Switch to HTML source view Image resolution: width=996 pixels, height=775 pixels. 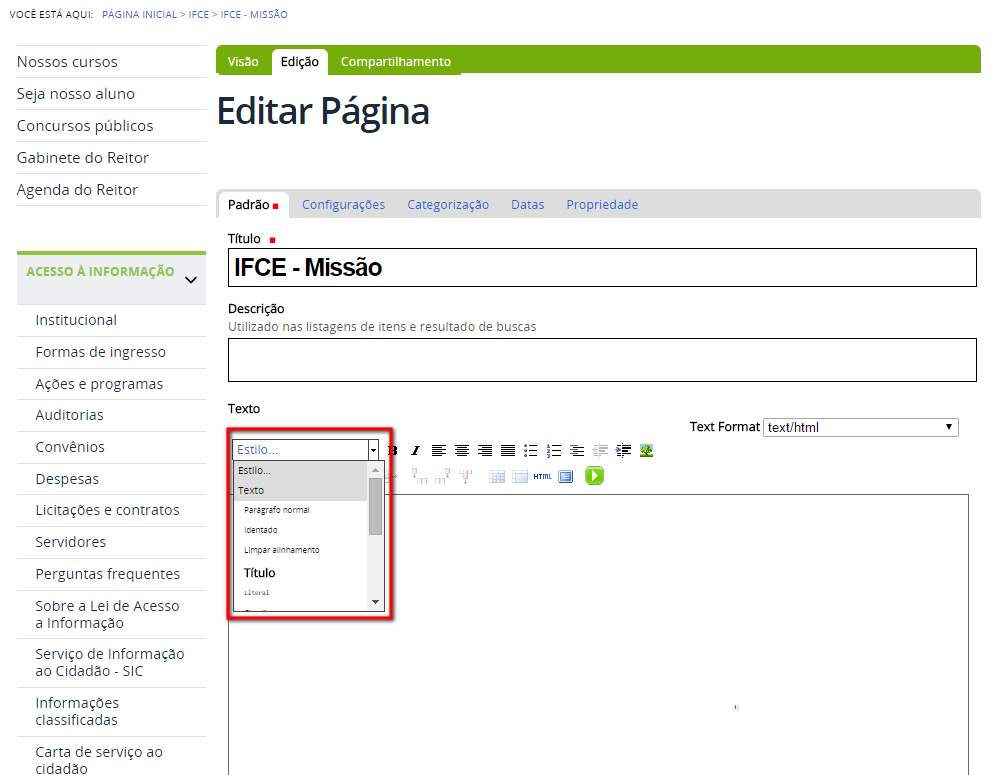click(542, 476)
